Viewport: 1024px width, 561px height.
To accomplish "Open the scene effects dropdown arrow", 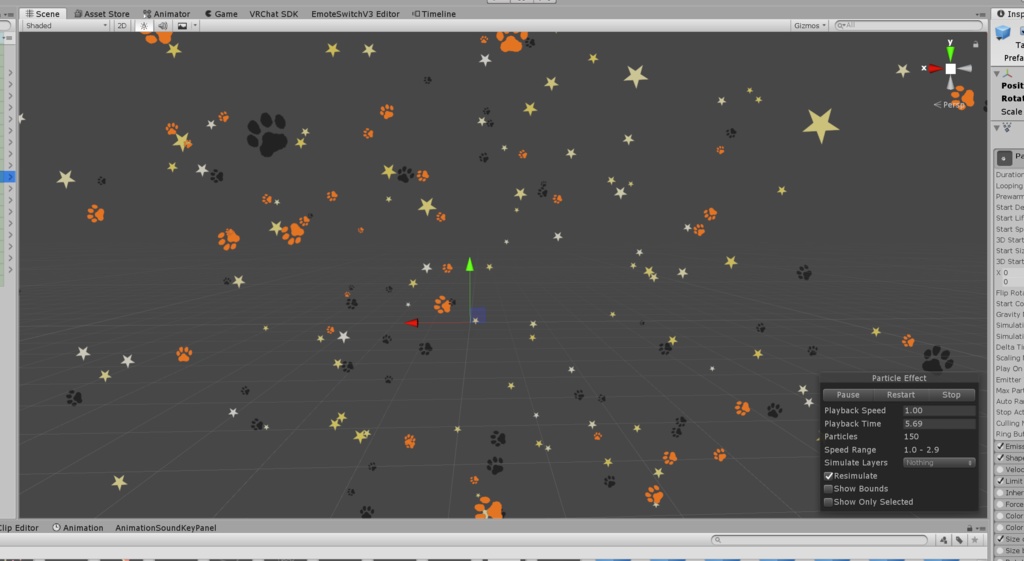I will 195,25.
